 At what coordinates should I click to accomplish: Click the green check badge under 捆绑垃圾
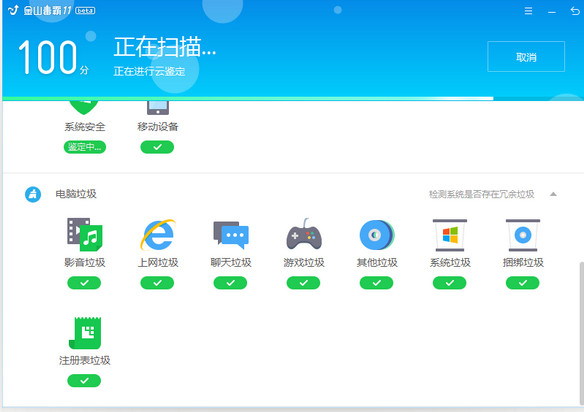[523, 283]
